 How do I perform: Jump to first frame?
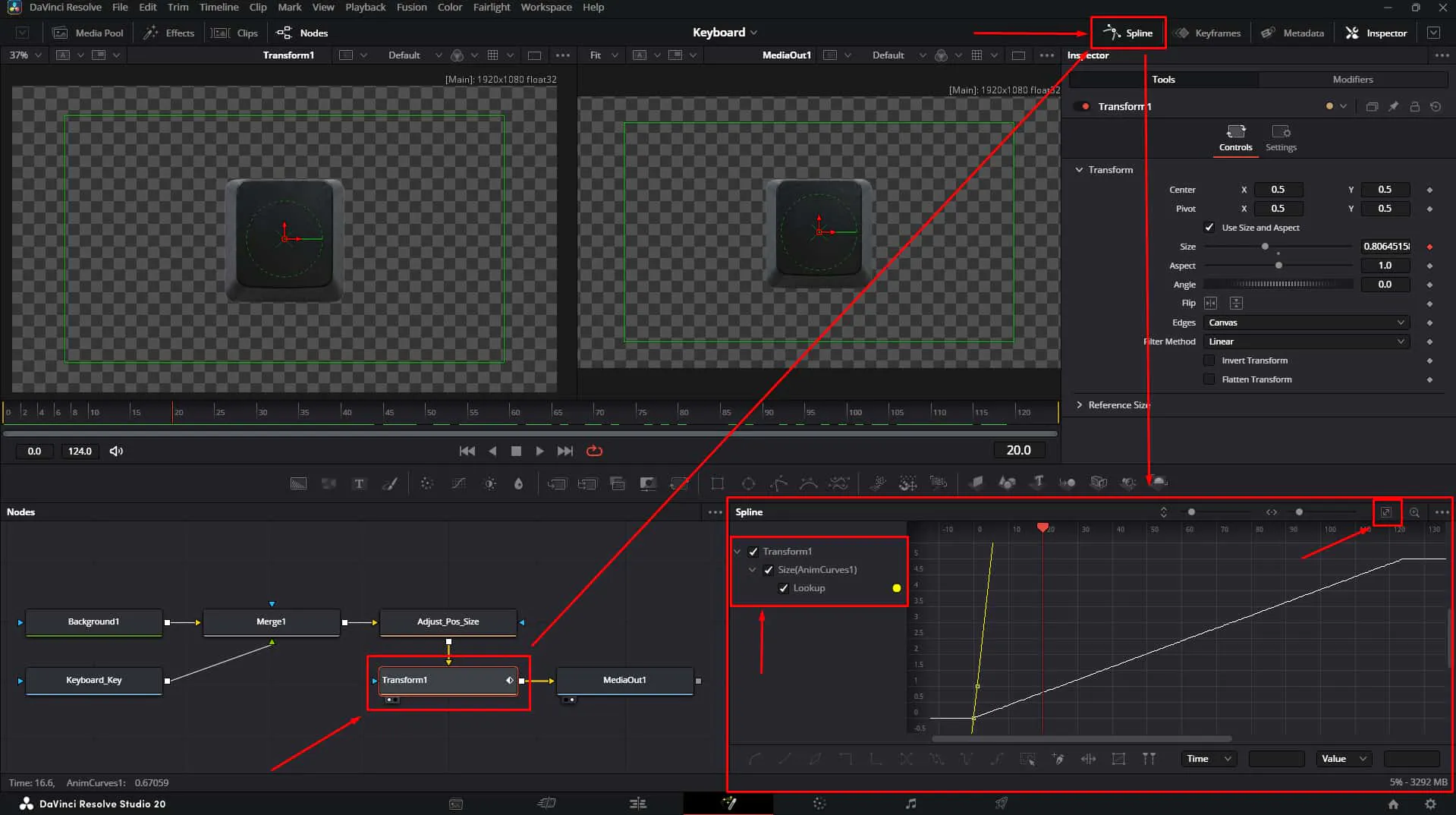tap(467, 451)
